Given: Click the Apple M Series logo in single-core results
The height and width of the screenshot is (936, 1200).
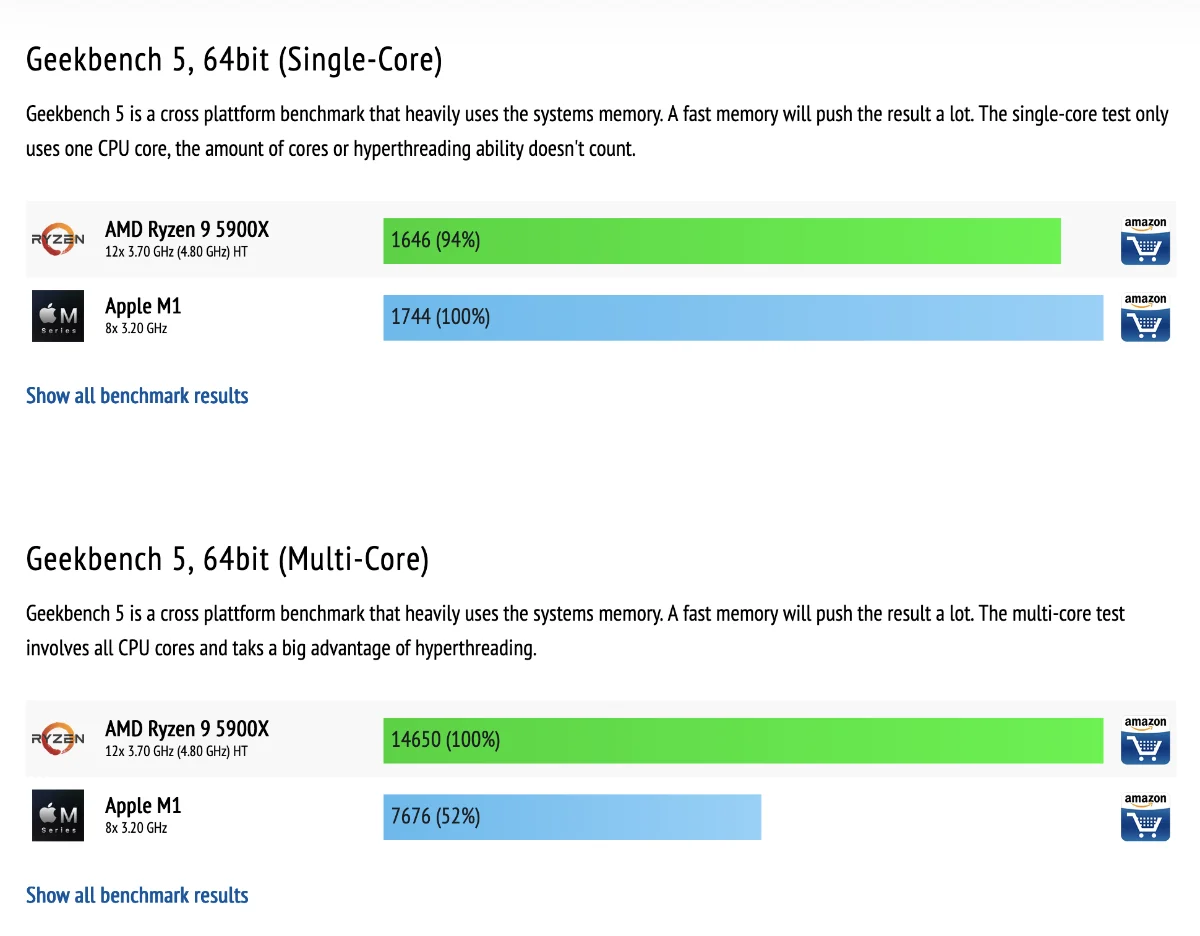Looking at the screenshot, I should click(x=58, y=316).
